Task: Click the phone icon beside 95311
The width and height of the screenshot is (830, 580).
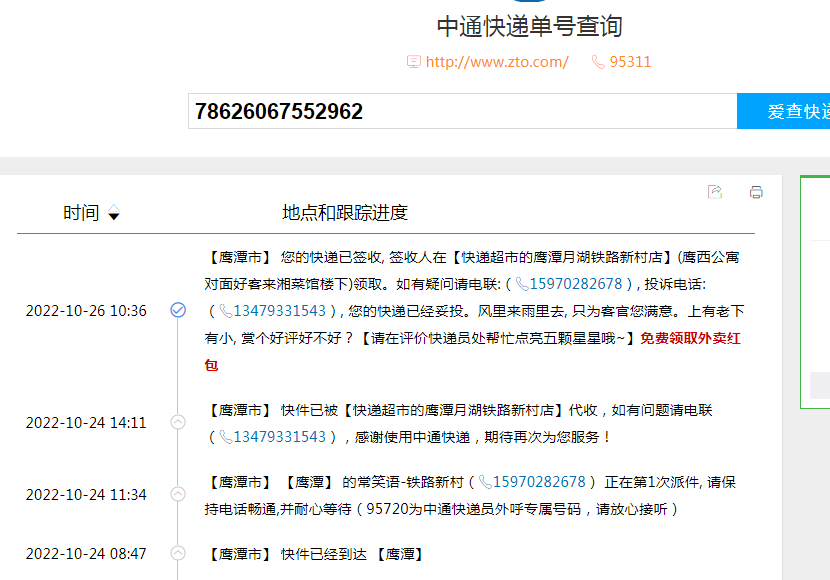Action: pos(598,62)
